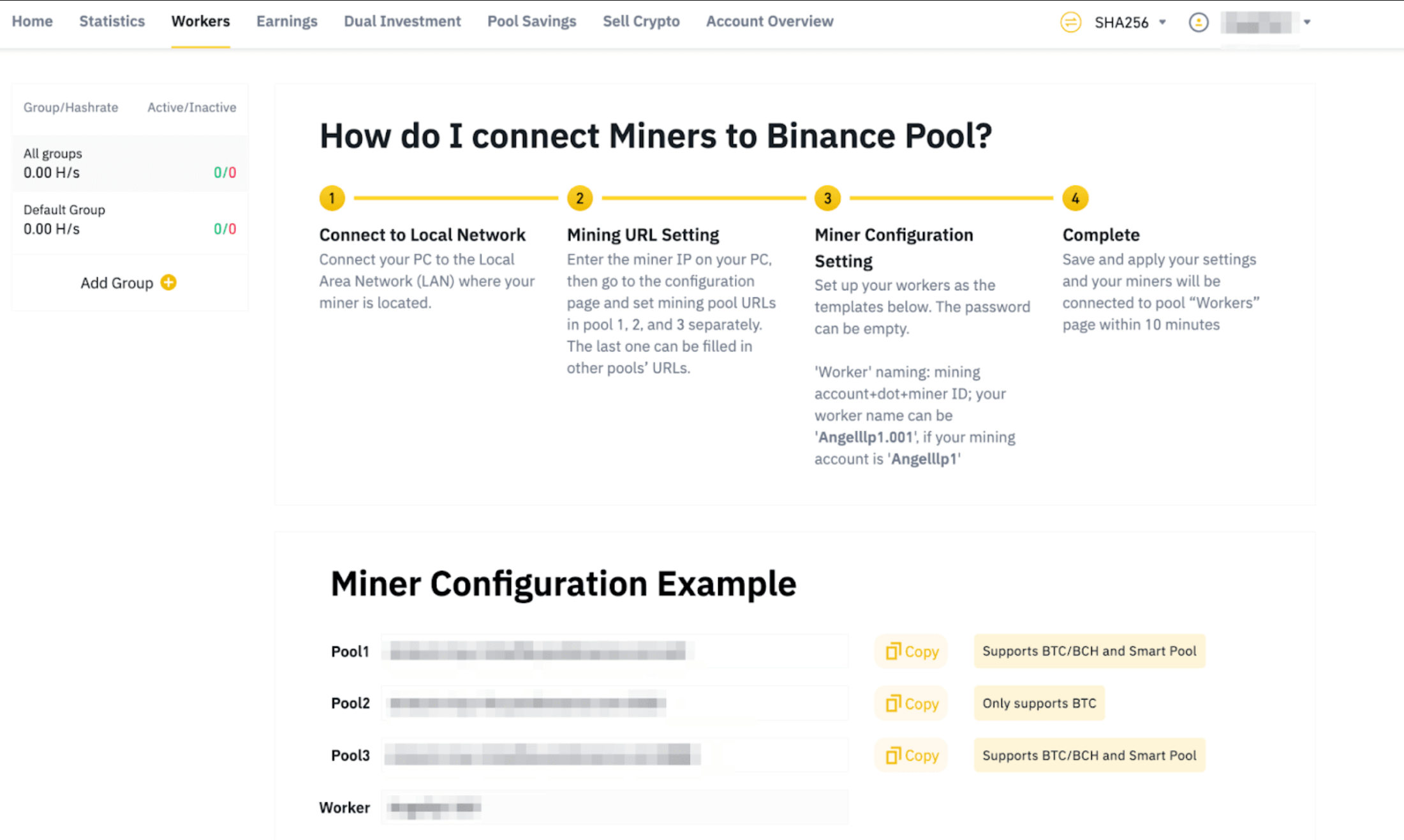Click the Worker name field
Image resolution: width=1404 pixels, height=840 pixels.
tap(614, 807)
